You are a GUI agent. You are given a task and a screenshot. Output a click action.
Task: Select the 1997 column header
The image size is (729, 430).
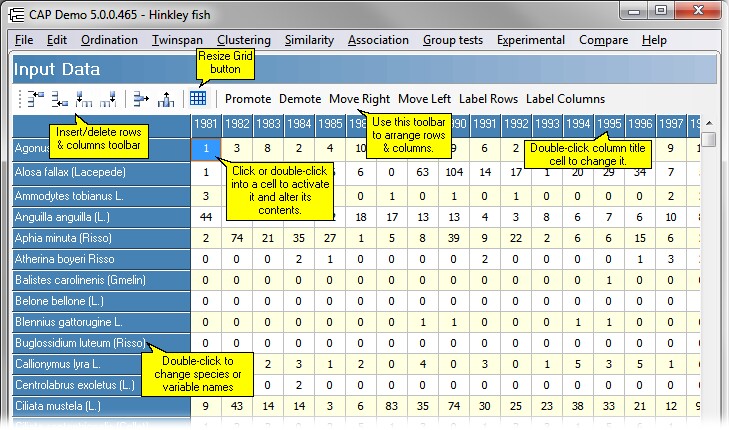click(671, 124)
